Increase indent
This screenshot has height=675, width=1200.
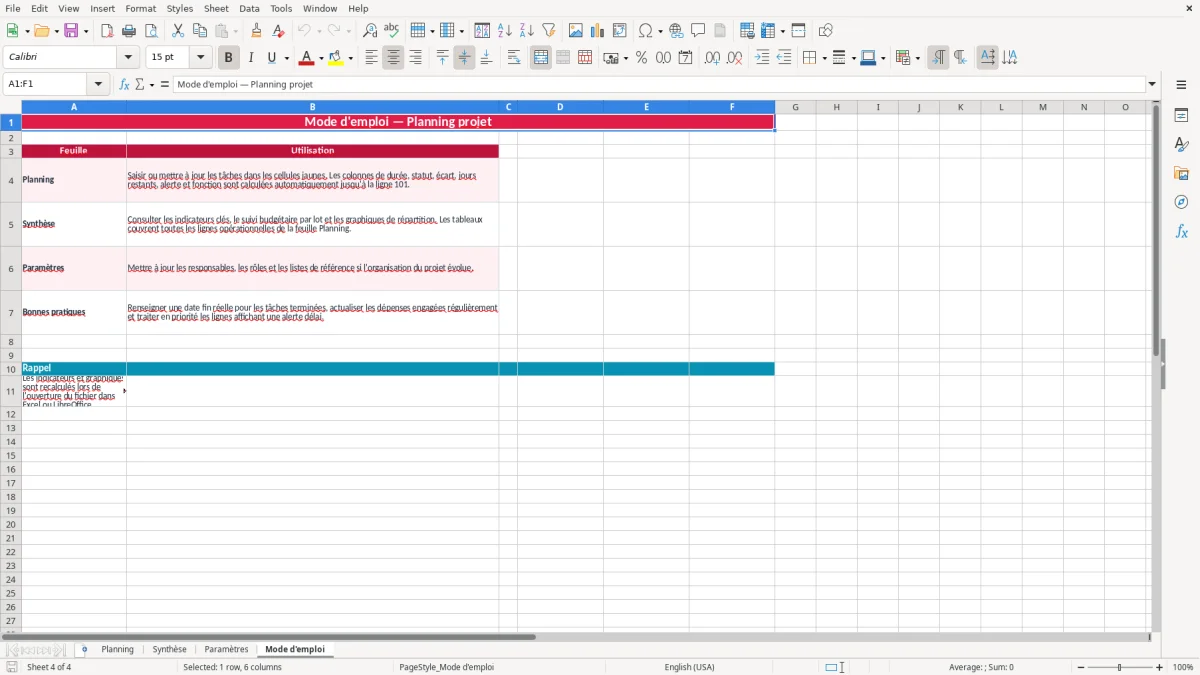(x=762, y=58)
